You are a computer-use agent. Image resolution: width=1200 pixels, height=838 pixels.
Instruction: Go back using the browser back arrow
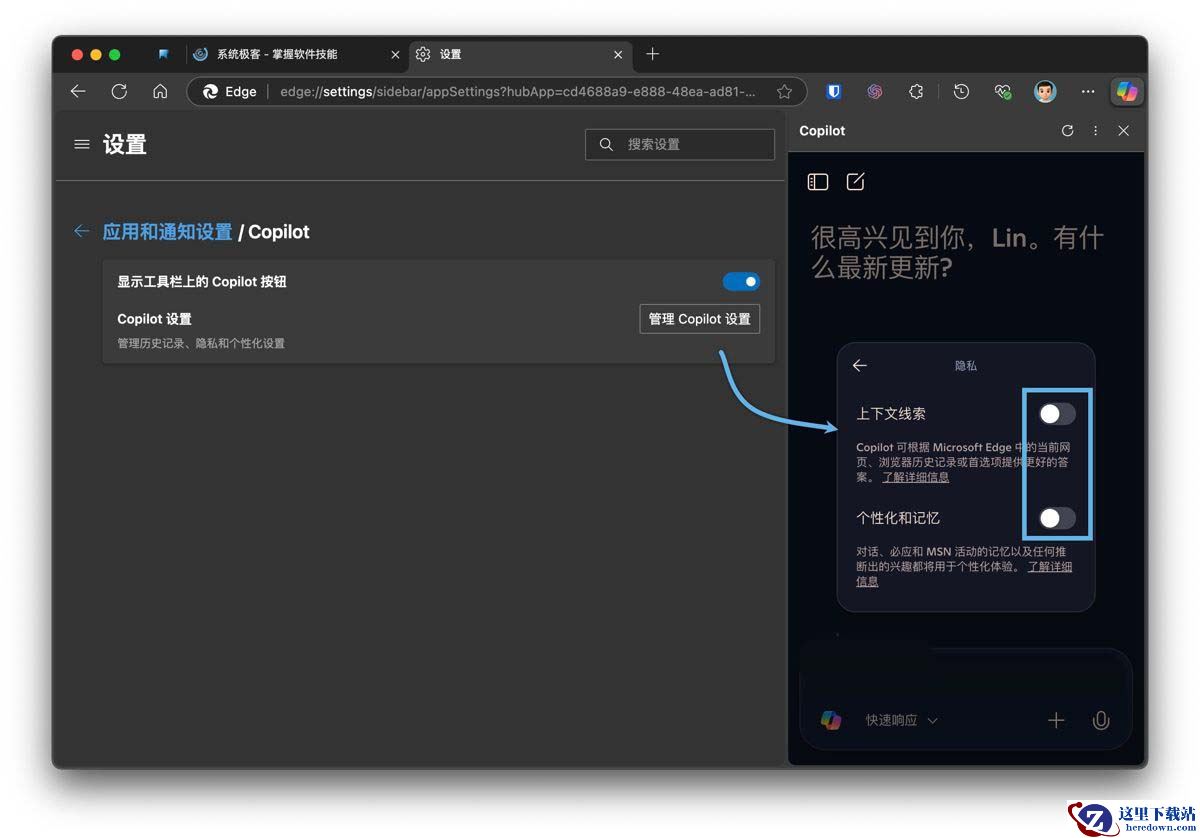[x=78, y=91]
